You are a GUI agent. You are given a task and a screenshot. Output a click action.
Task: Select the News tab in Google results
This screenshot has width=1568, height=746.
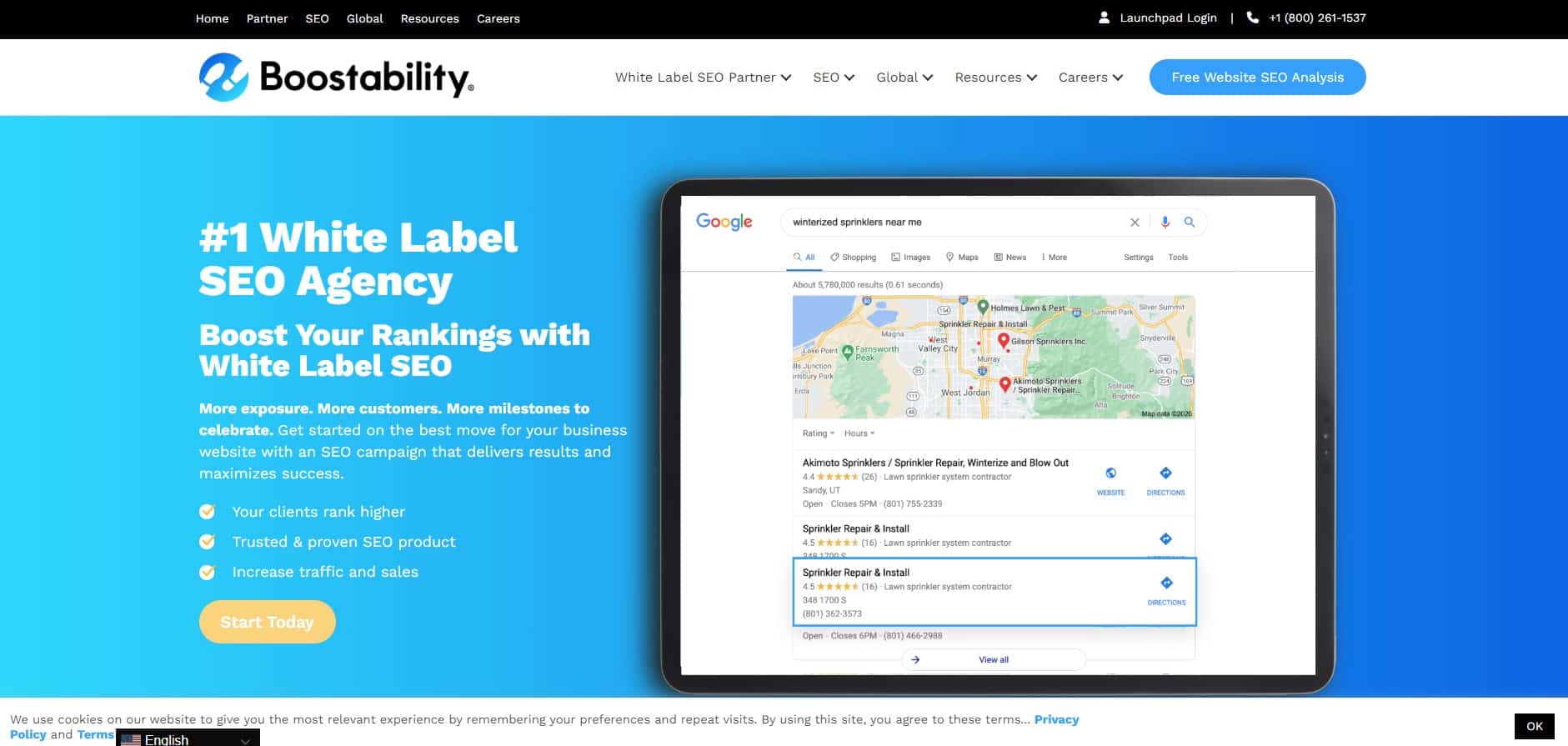coord(1009,258)
